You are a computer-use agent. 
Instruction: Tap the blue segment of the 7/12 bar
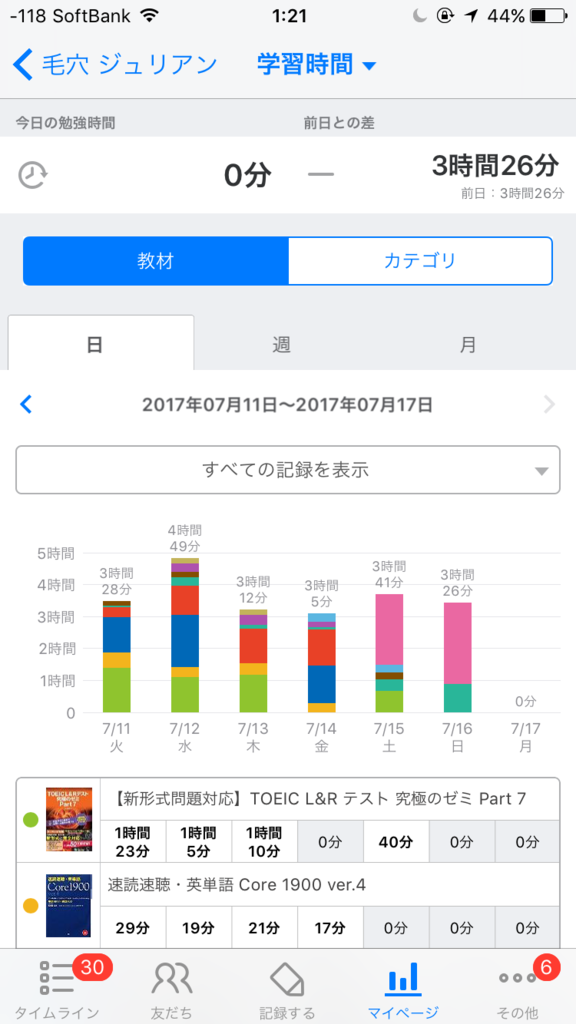185,641
